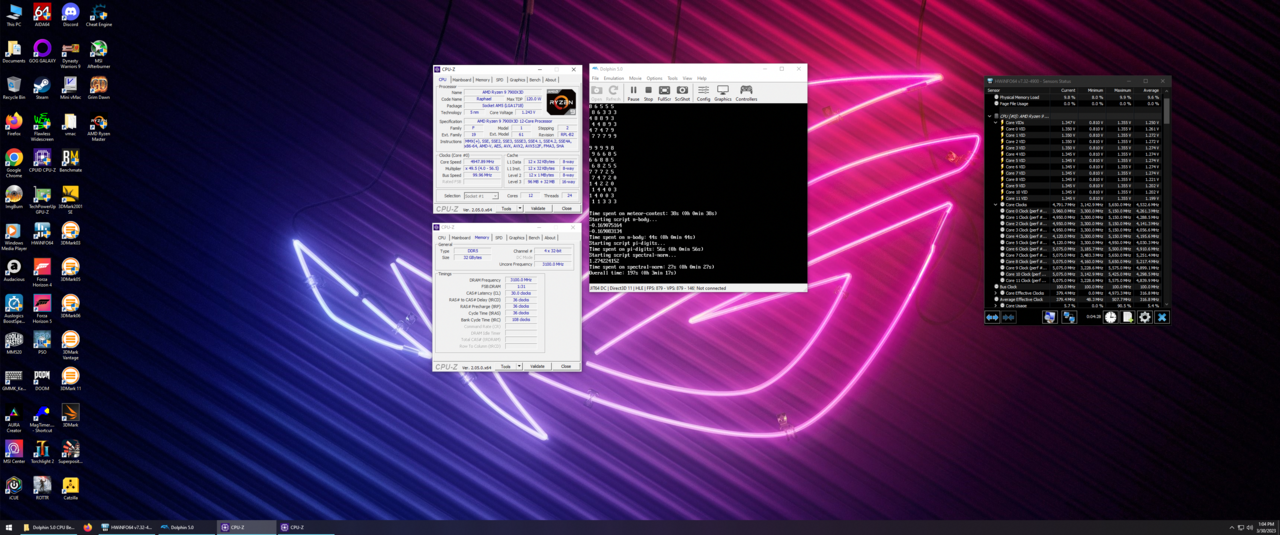
Task: Click the Pause icon in Dolphin toolbar
Action: 633,92
